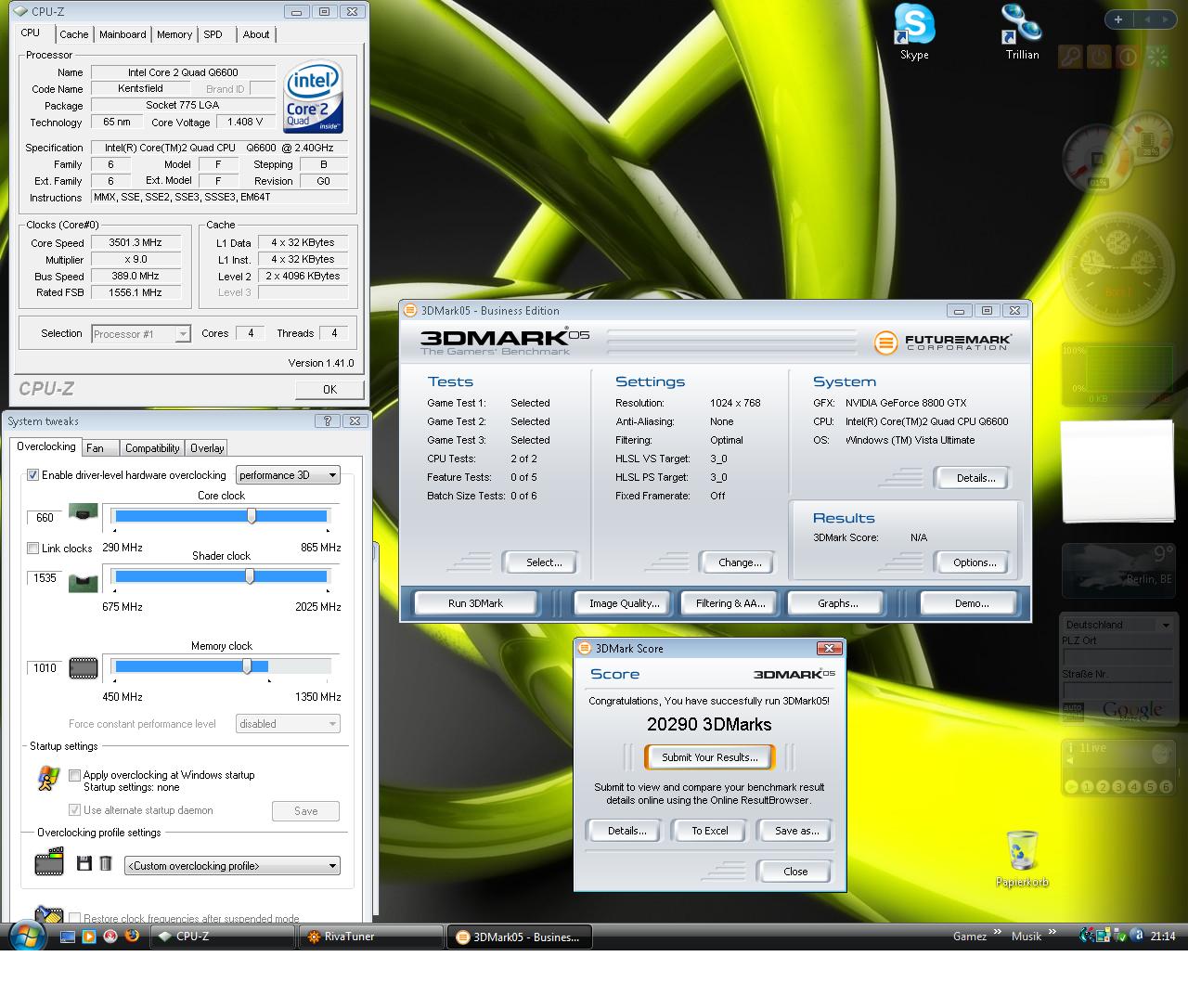Click the media player quick launch icon
The image size is (1188, 1008).
coord(89,937)
